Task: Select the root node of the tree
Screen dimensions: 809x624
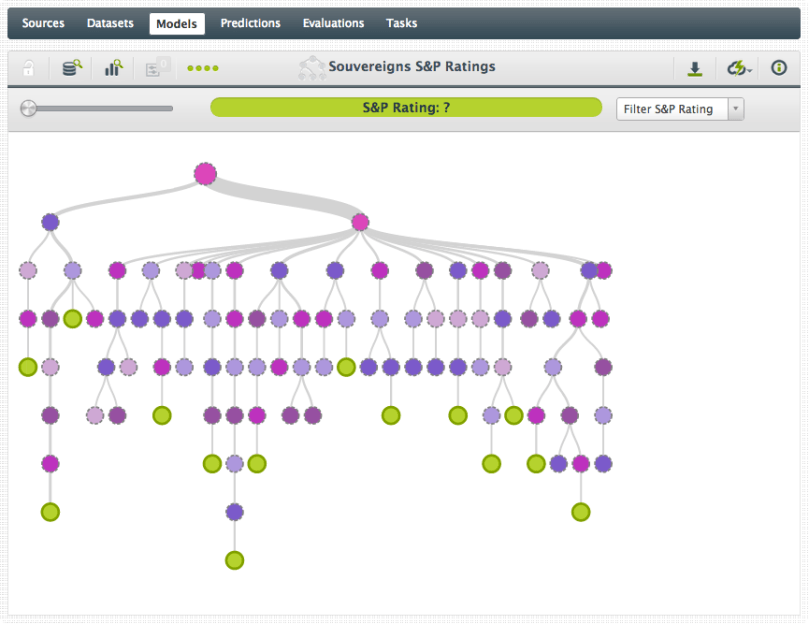Action: point(205,174)
